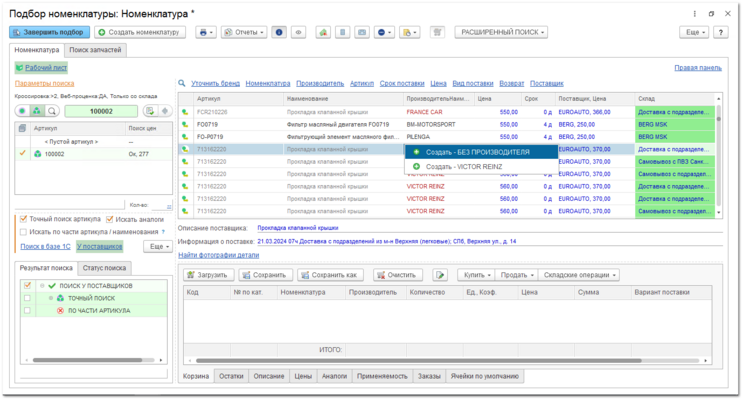Open the 'Еще' dropdown beside 'У поставщиков'
This screenshot has width=743, height=400.
[x=158, y=246]
